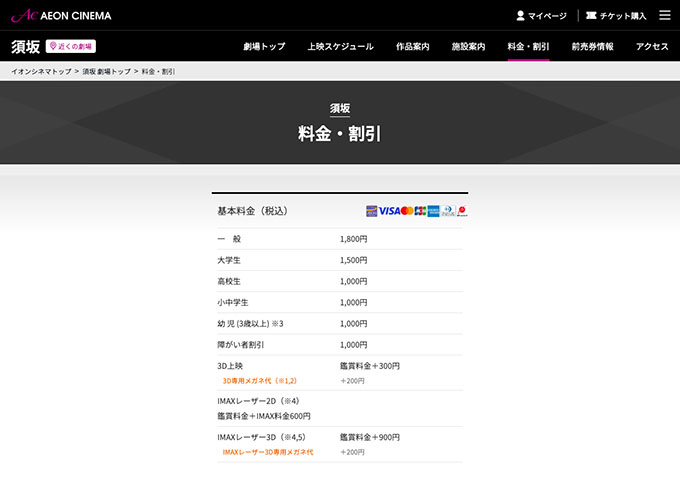Click the American Express logo
This screenshot has height=480, width=680.
[x=434, y=211]
